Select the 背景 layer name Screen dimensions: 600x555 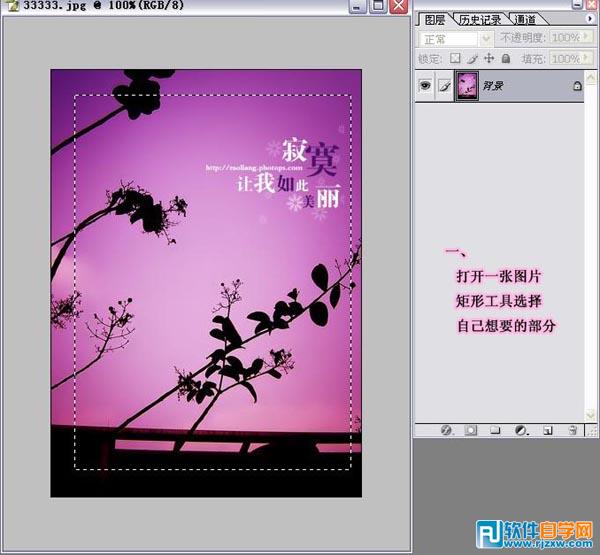tap(492, 86)
